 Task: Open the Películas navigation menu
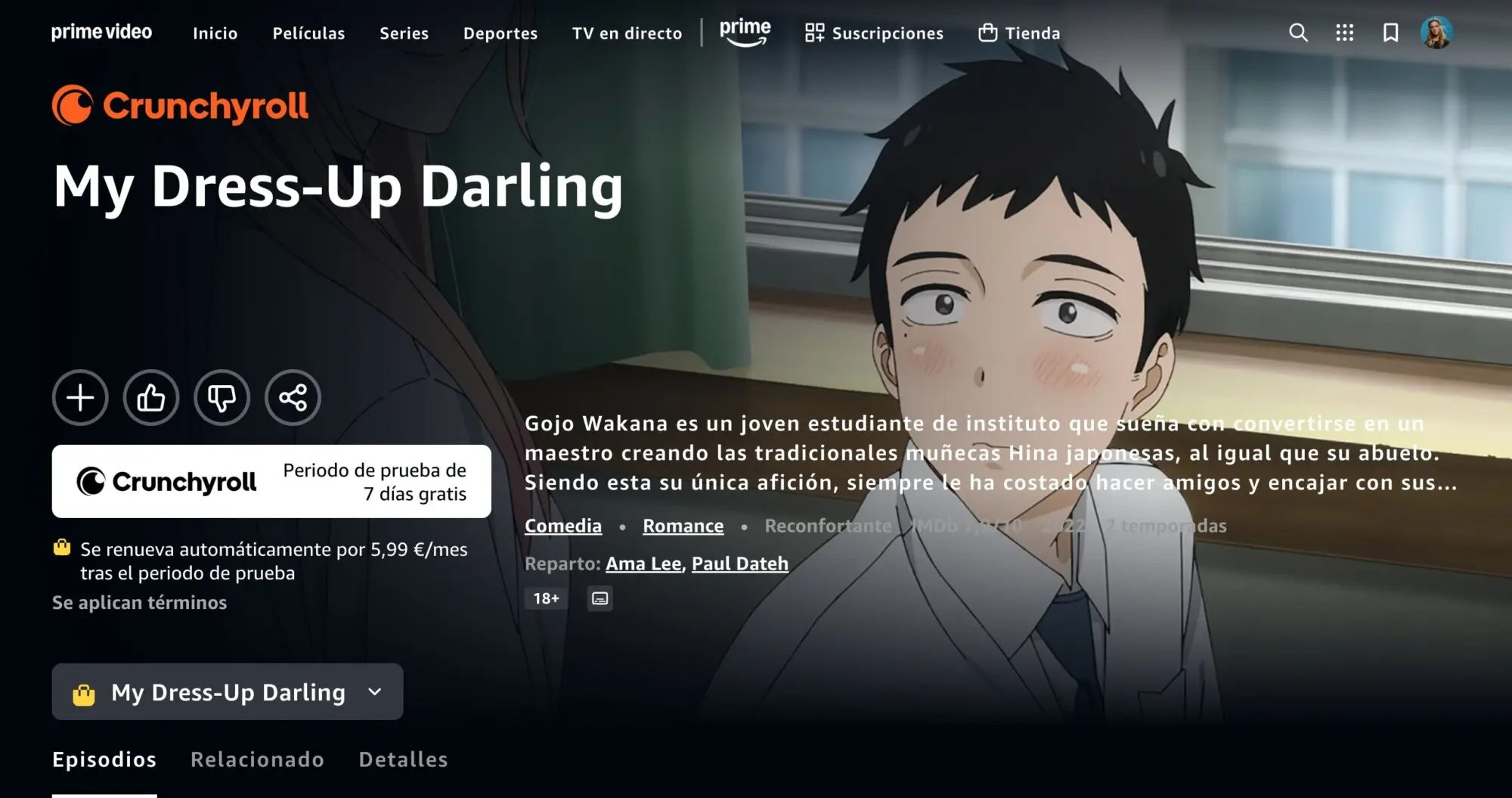point(308,33)
